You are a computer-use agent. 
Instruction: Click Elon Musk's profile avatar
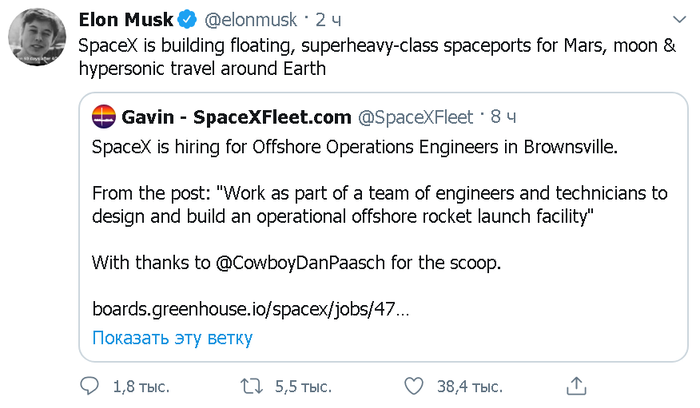[x=38, y=41]
